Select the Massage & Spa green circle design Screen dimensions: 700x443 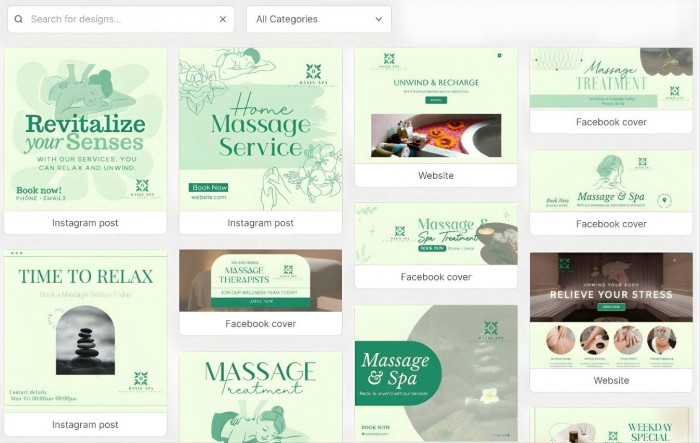(x=435, y=370)
